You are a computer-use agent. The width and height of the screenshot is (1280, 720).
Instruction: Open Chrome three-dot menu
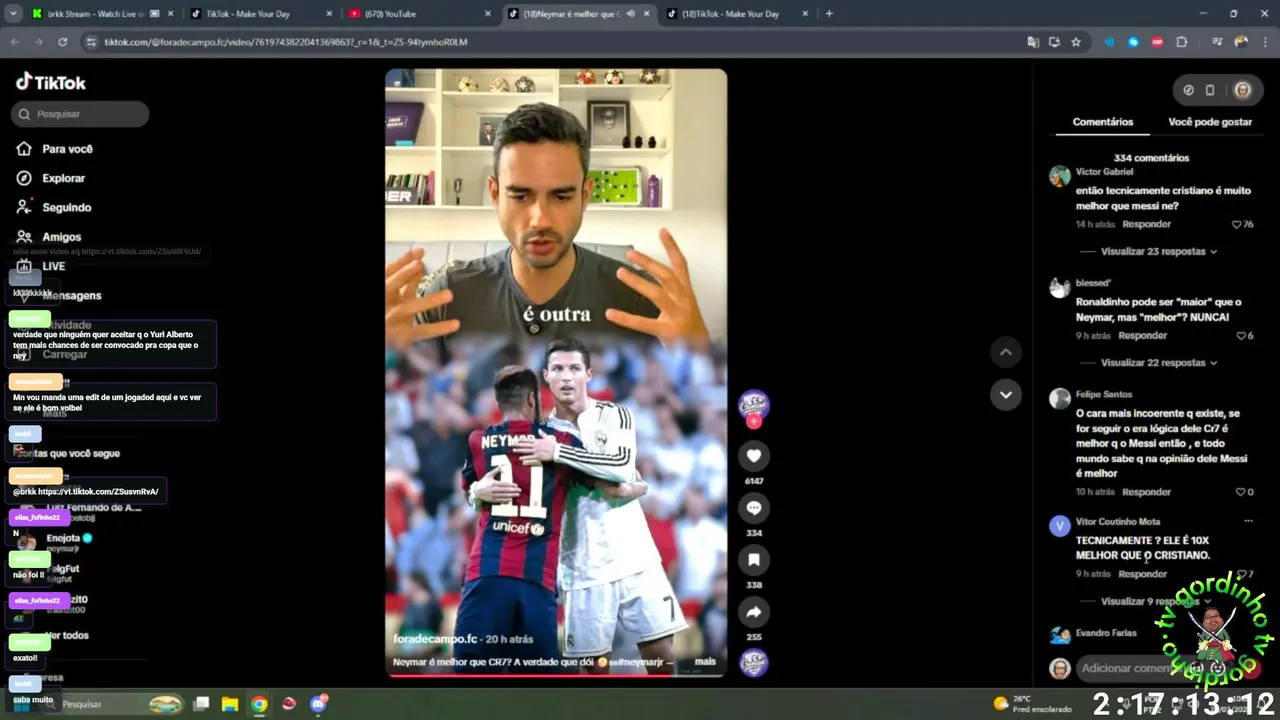click(x=1265, y=42)
